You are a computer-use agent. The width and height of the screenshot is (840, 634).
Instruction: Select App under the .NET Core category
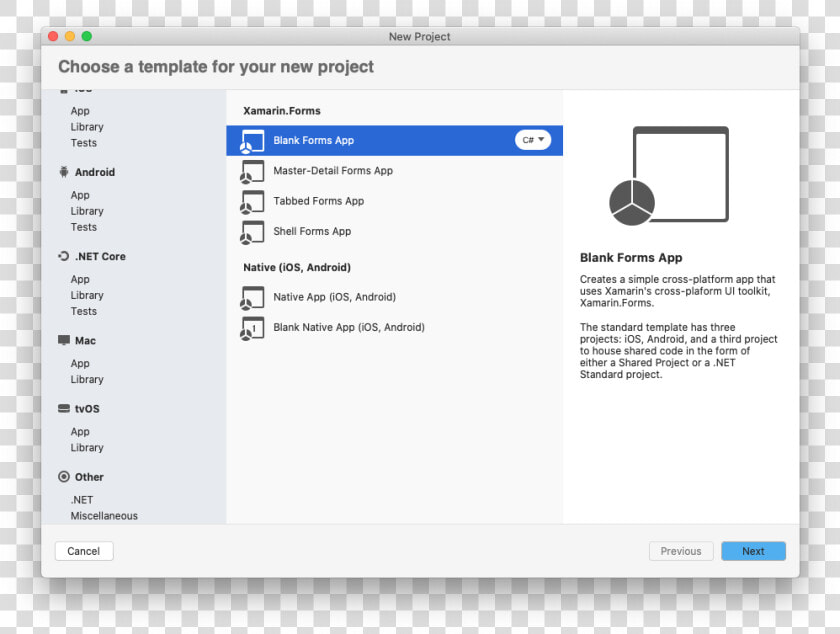(x=80, y=279)
